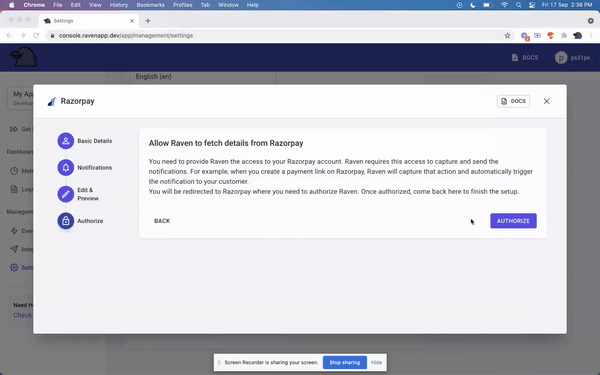Open the Tab menu
The height and width of the screenshot is (375, 600).
[205, 5]
